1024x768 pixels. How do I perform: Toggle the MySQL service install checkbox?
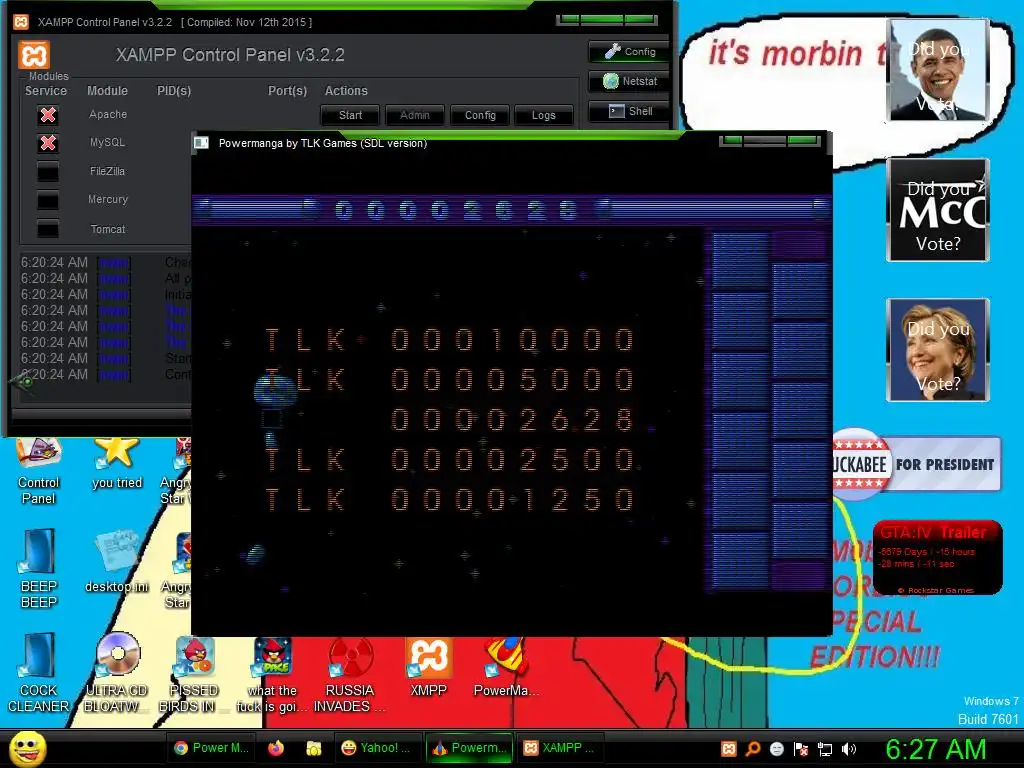point(48,143)
